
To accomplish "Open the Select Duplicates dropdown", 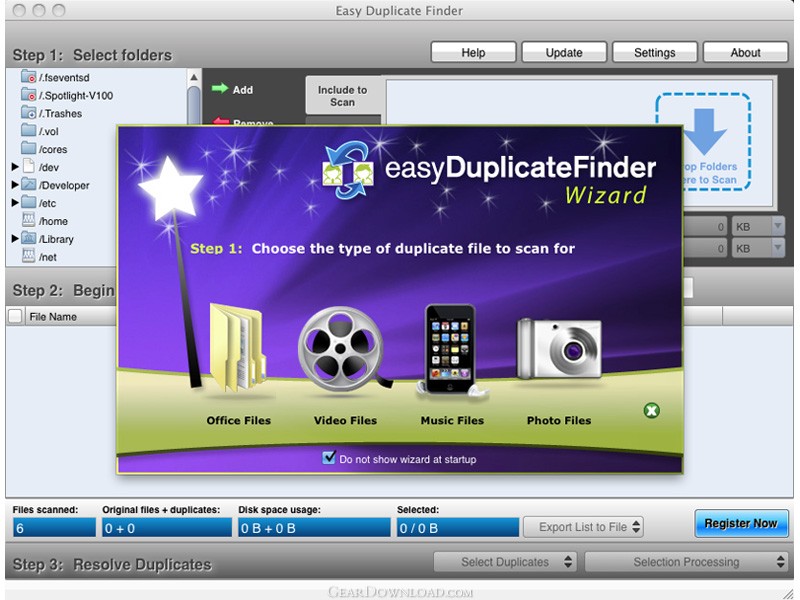I will pos(505,562).
